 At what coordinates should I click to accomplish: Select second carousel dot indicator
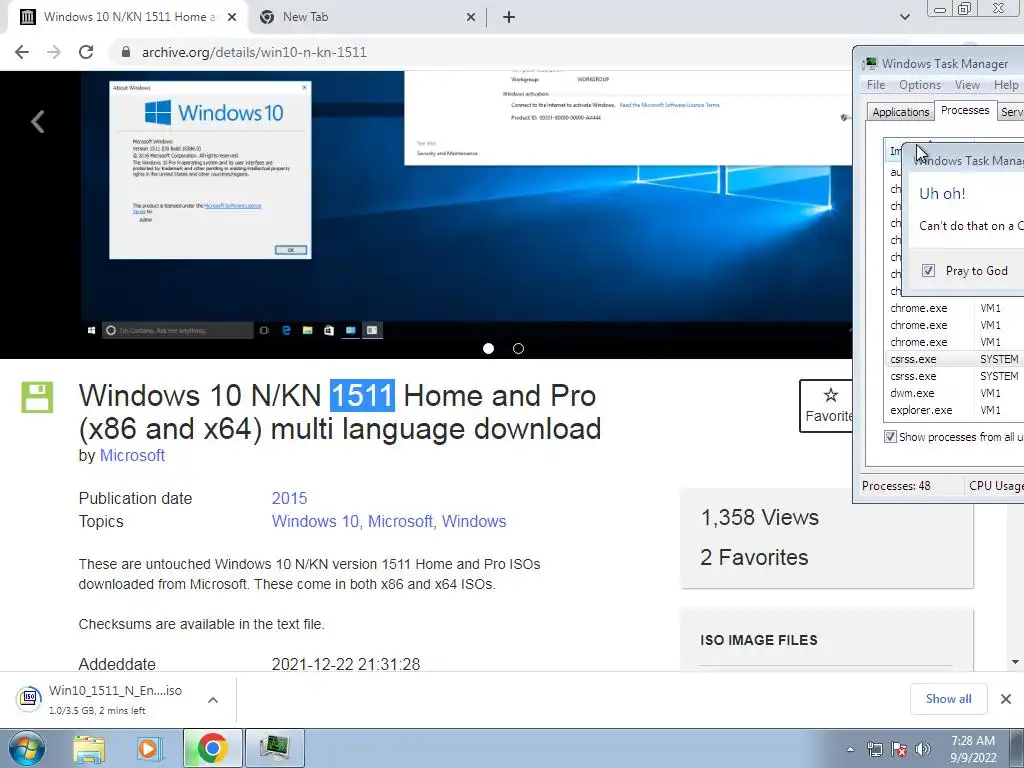click(519, 349)
